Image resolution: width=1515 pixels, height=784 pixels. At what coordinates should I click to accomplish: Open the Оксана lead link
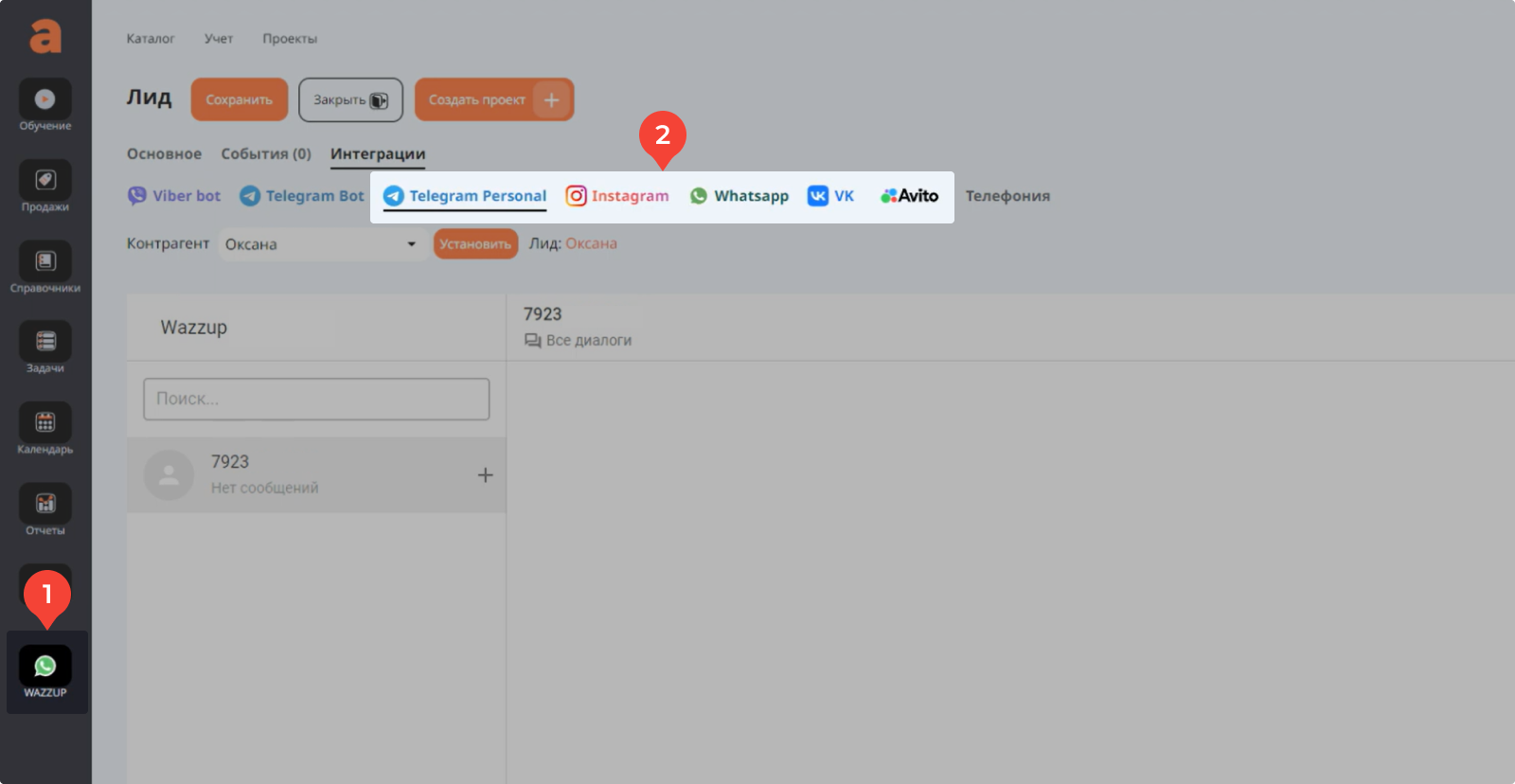pos(591,243)
